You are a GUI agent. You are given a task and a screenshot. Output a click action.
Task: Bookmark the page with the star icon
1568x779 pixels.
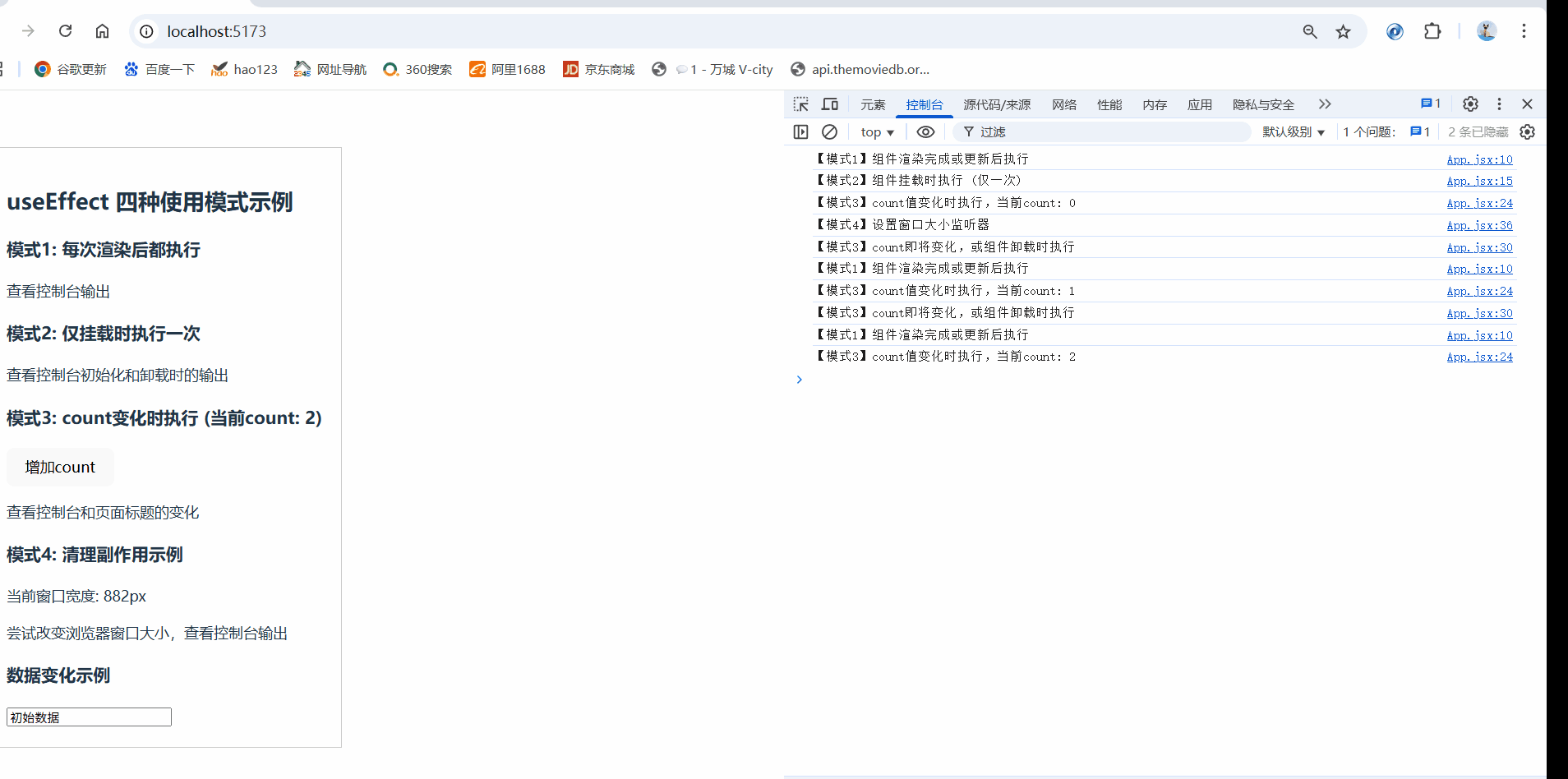click(1344, 31)
